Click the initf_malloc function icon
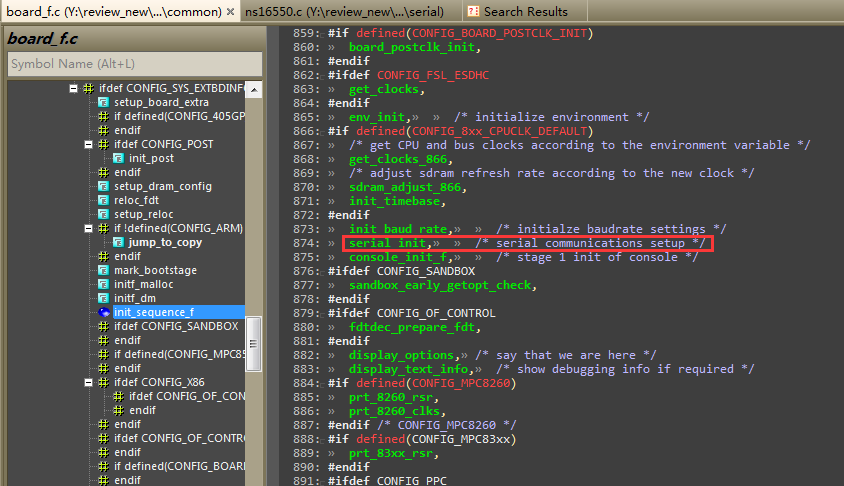Viewport: 844px width, 486px height. click(103, 284)
